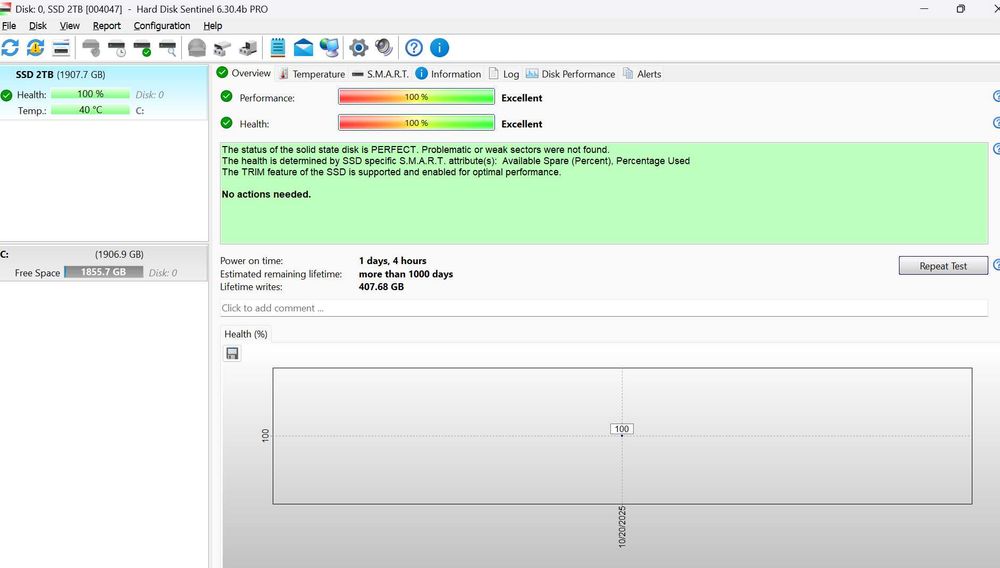Click the gray disk with shield toolbar icon
The image size is (1000, 568).
tap(91, 48)
